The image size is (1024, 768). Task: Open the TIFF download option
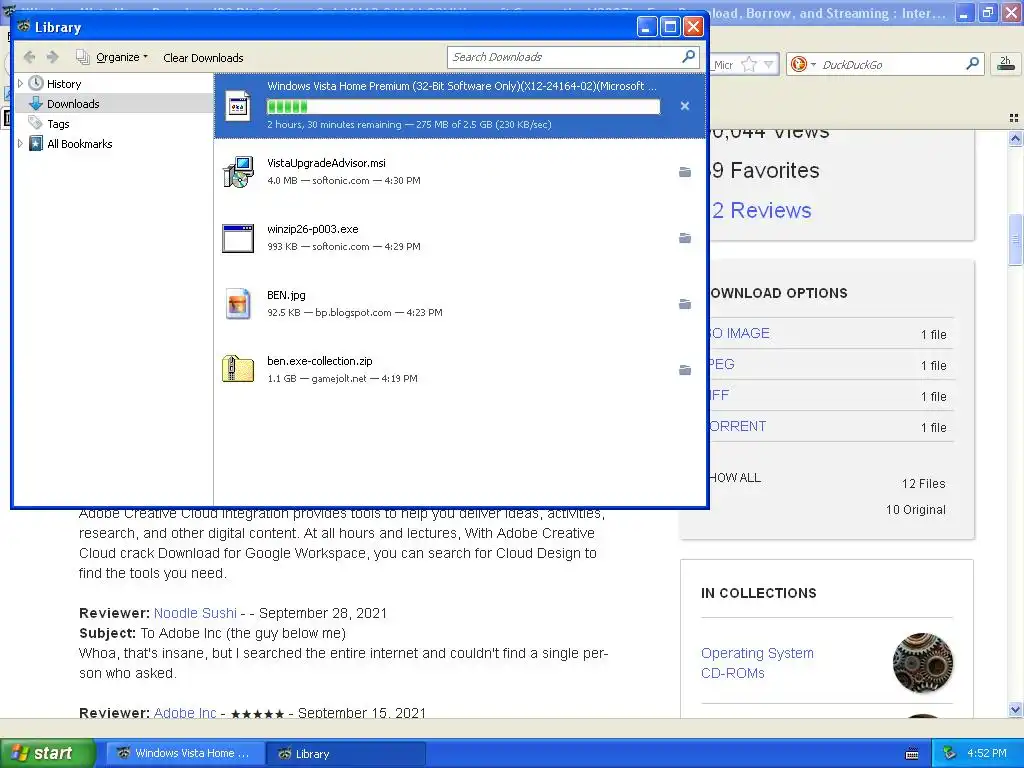click(720, 395)
